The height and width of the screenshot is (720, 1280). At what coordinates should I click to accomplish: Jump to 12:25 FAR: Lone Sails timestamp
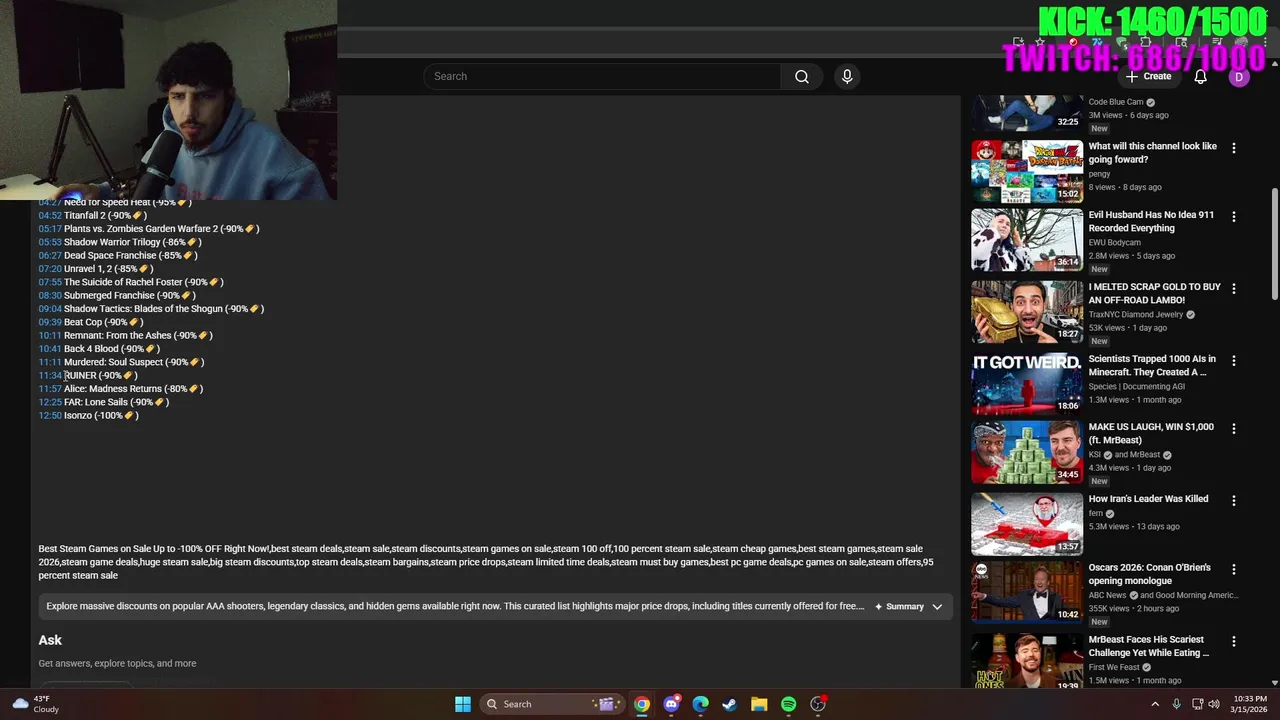click(50, 402)
